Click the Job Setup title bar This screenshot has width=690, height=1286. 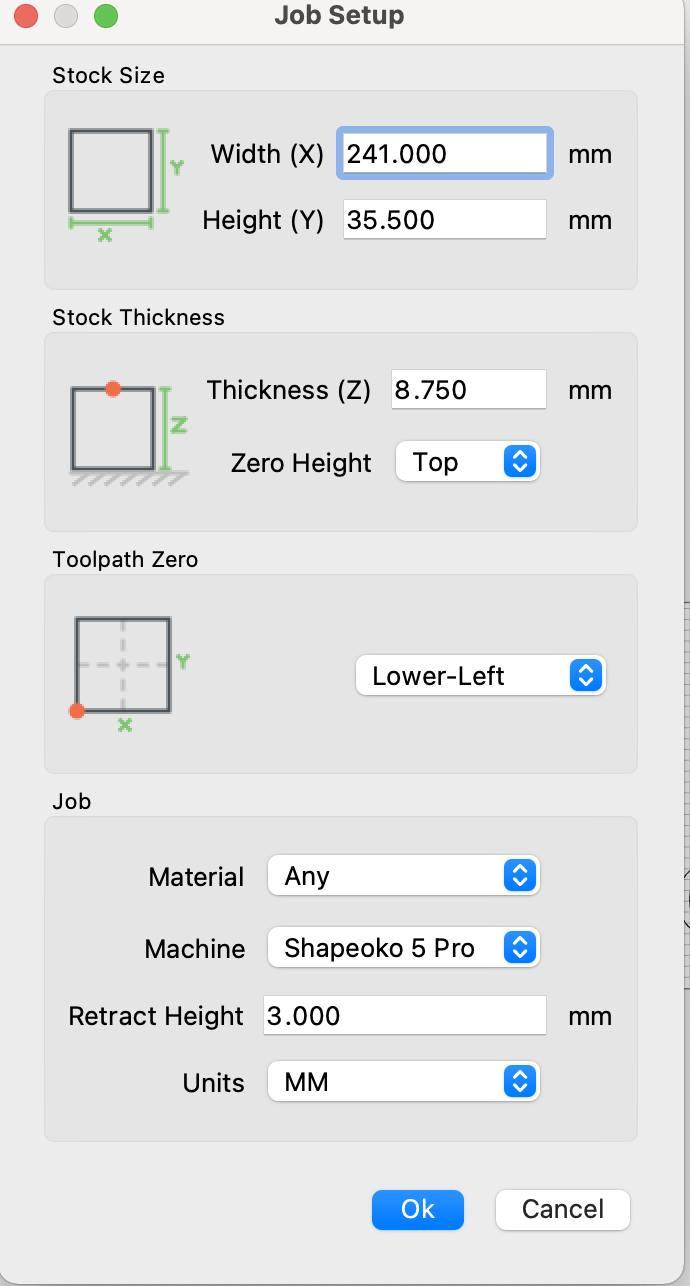[339, 16]
